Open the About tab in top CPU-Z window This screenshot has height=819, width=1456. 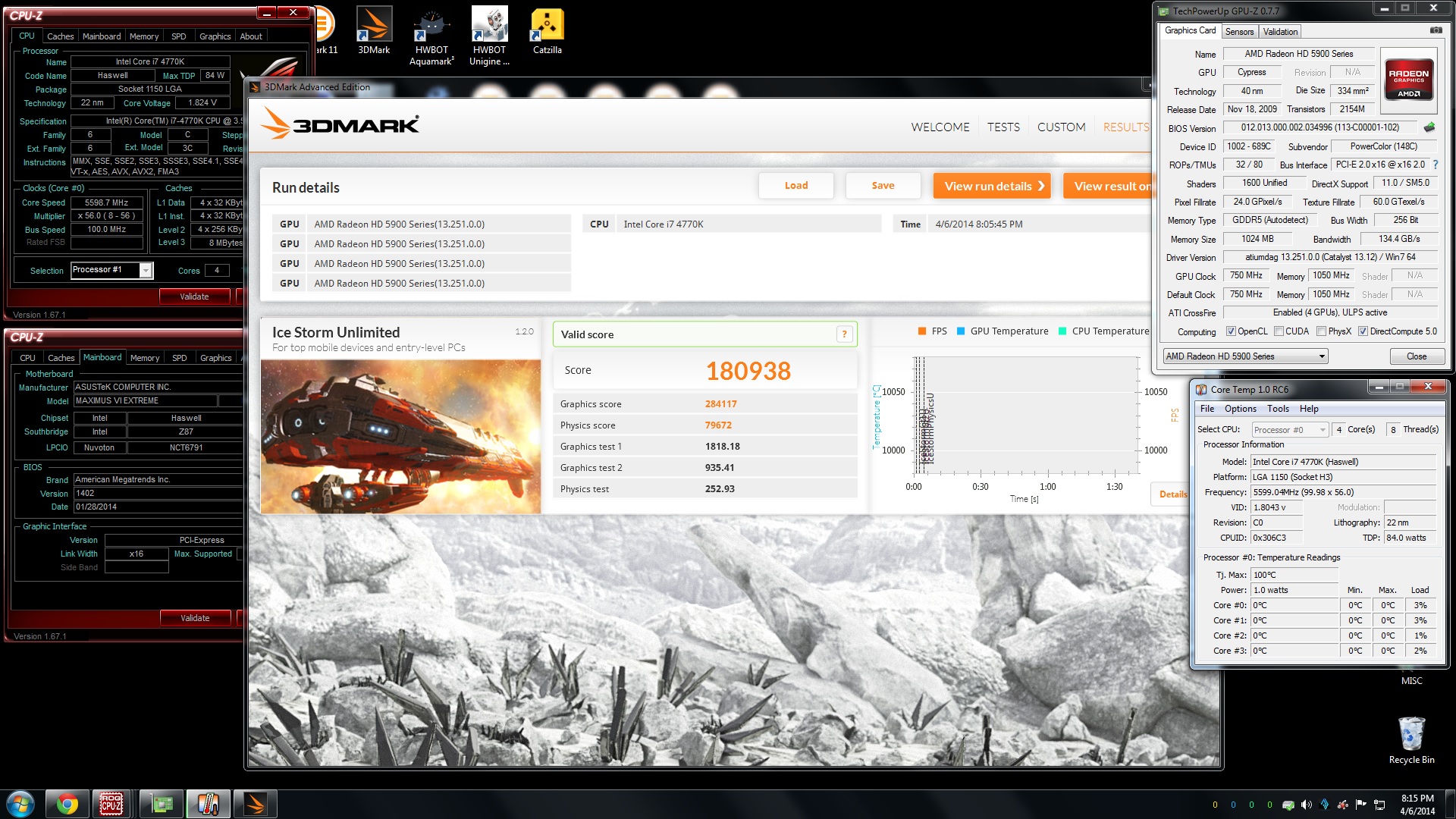click(251, 36)
